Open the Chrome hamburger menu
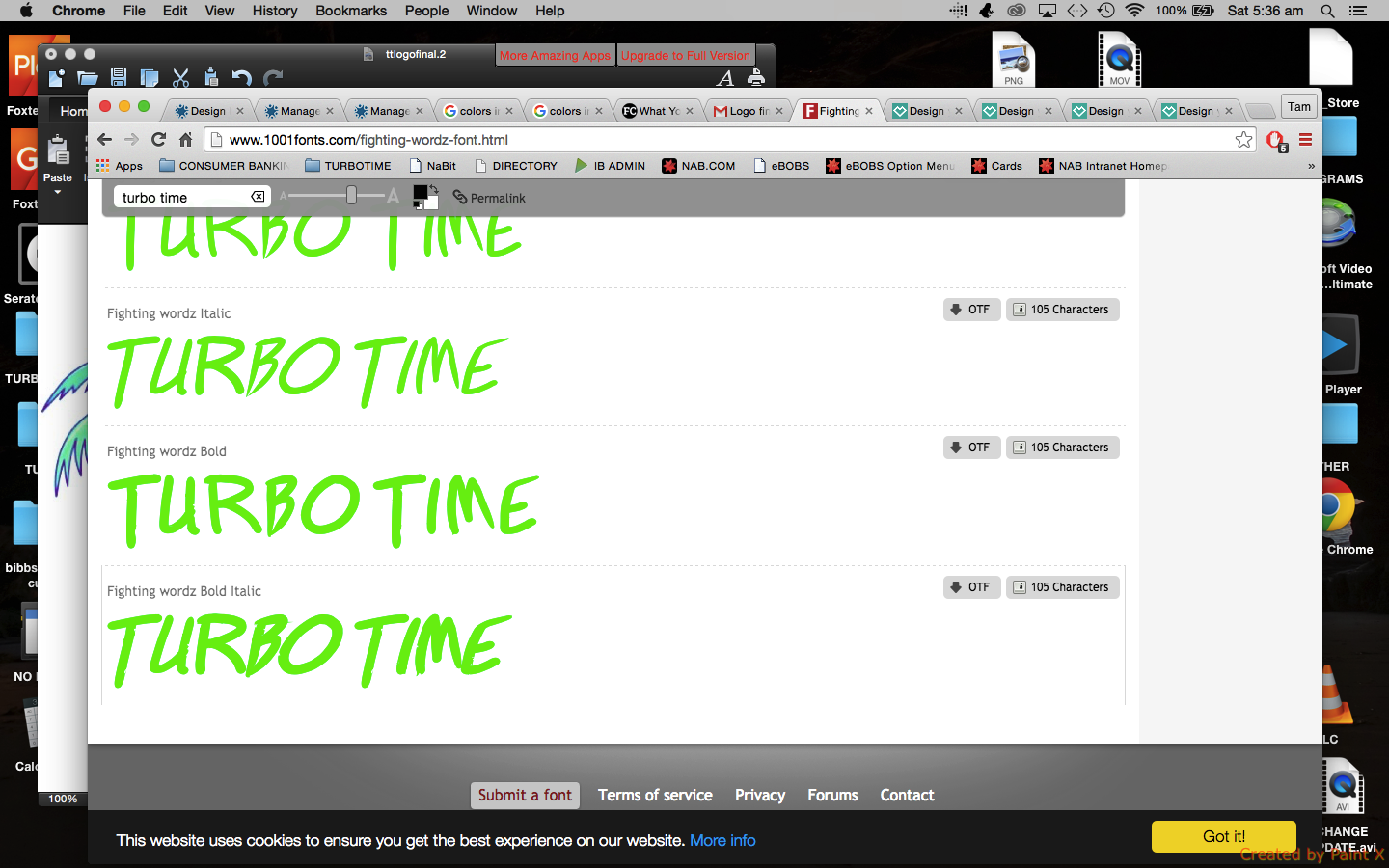Viewport: 1389px width, 868px height. click(x=1305, y=140)
